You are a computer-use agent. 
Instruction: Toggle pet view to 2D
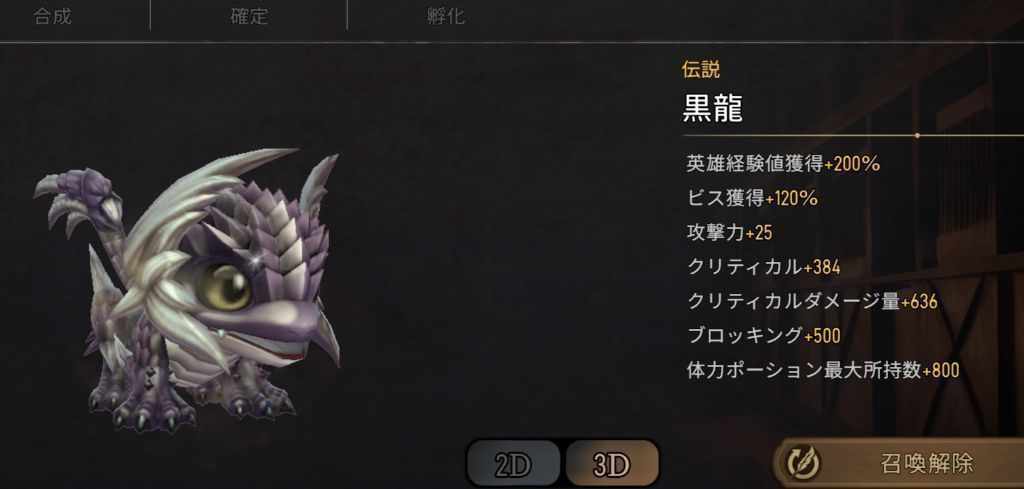click(513, 464)
